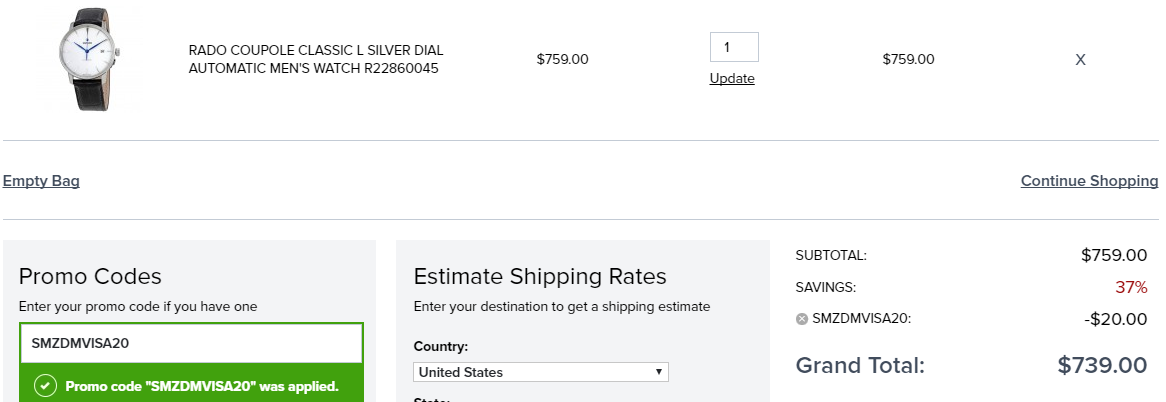Viewport: 1166px width, 402px height.
Task: Click the -$20.00 discount amount
Action: point(1115,320)
